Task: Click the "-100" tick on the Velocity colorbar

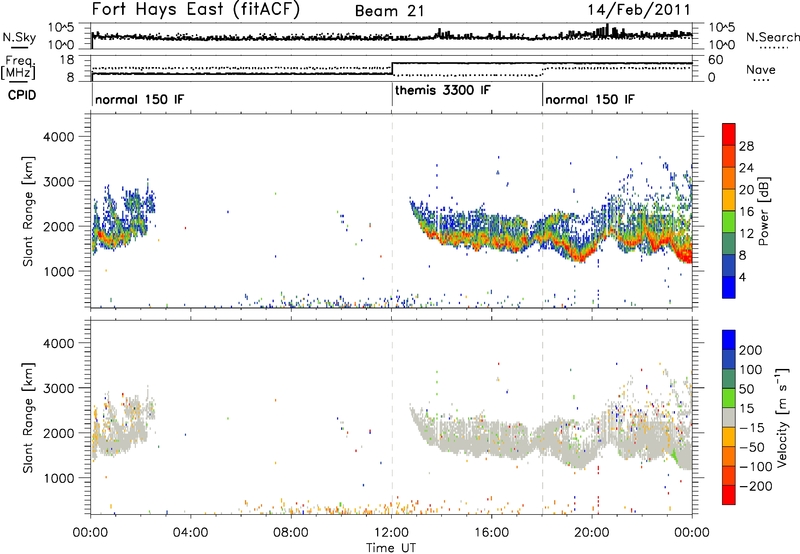Action: [756, 466]
